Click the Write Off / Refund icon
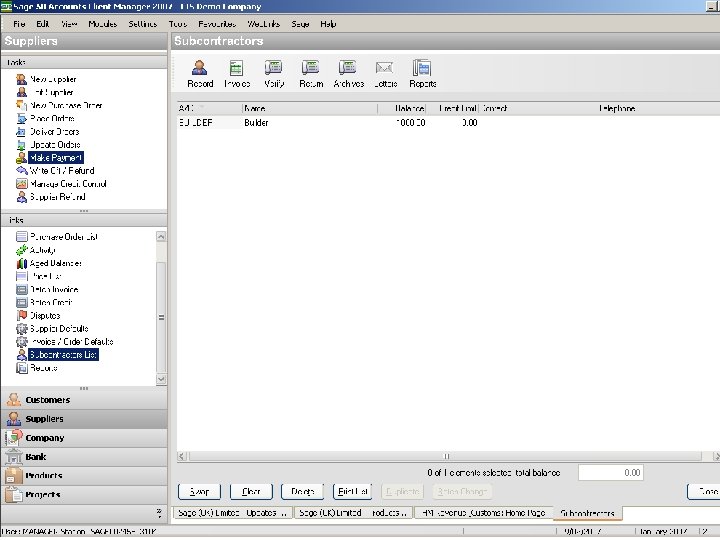The width and height of the screenshot is (720, 540). [21, 170]
